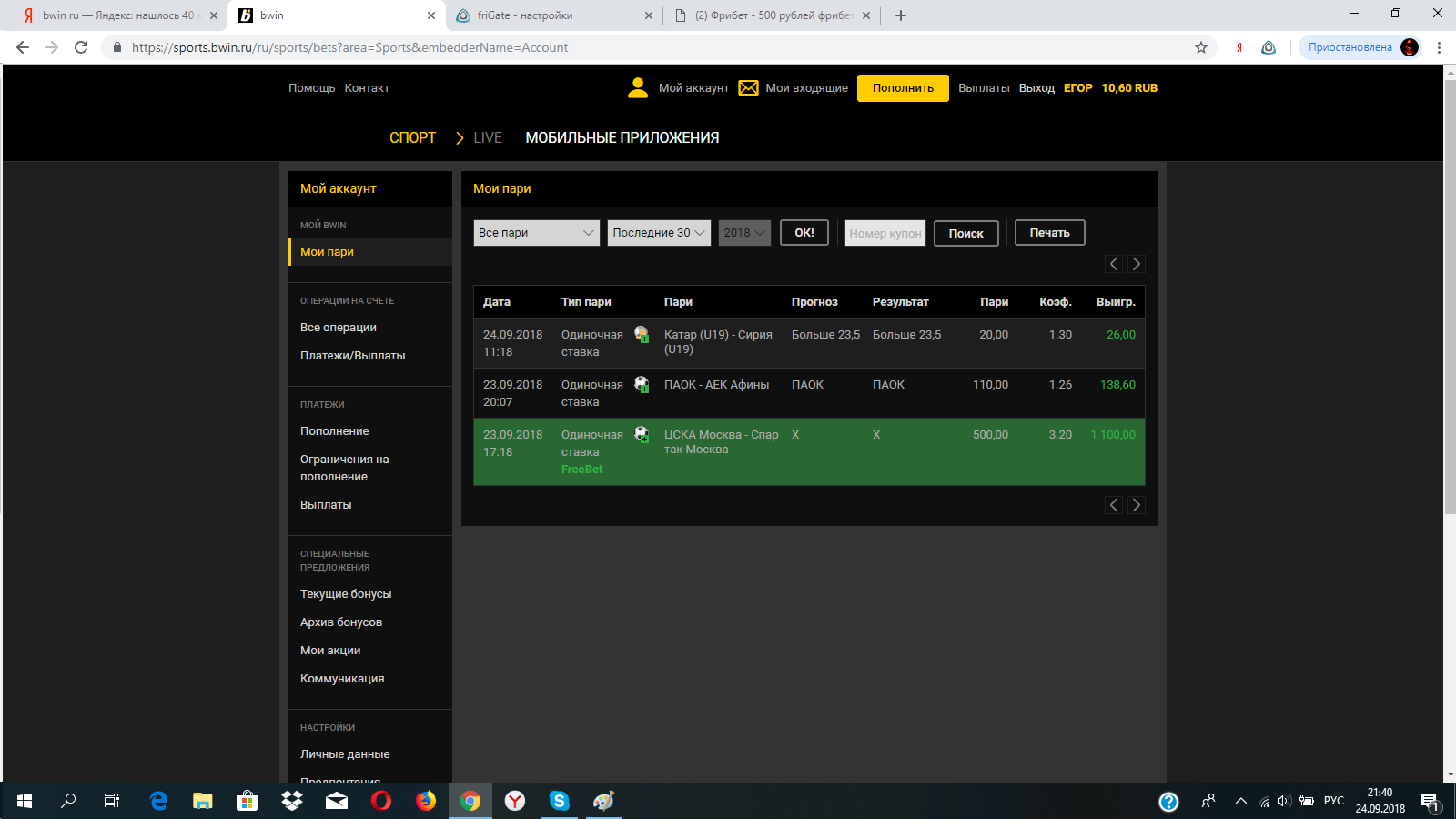Click the РУС language indicator in tray
Viewport: 1456px width, 819px height.
point(1334,801)
